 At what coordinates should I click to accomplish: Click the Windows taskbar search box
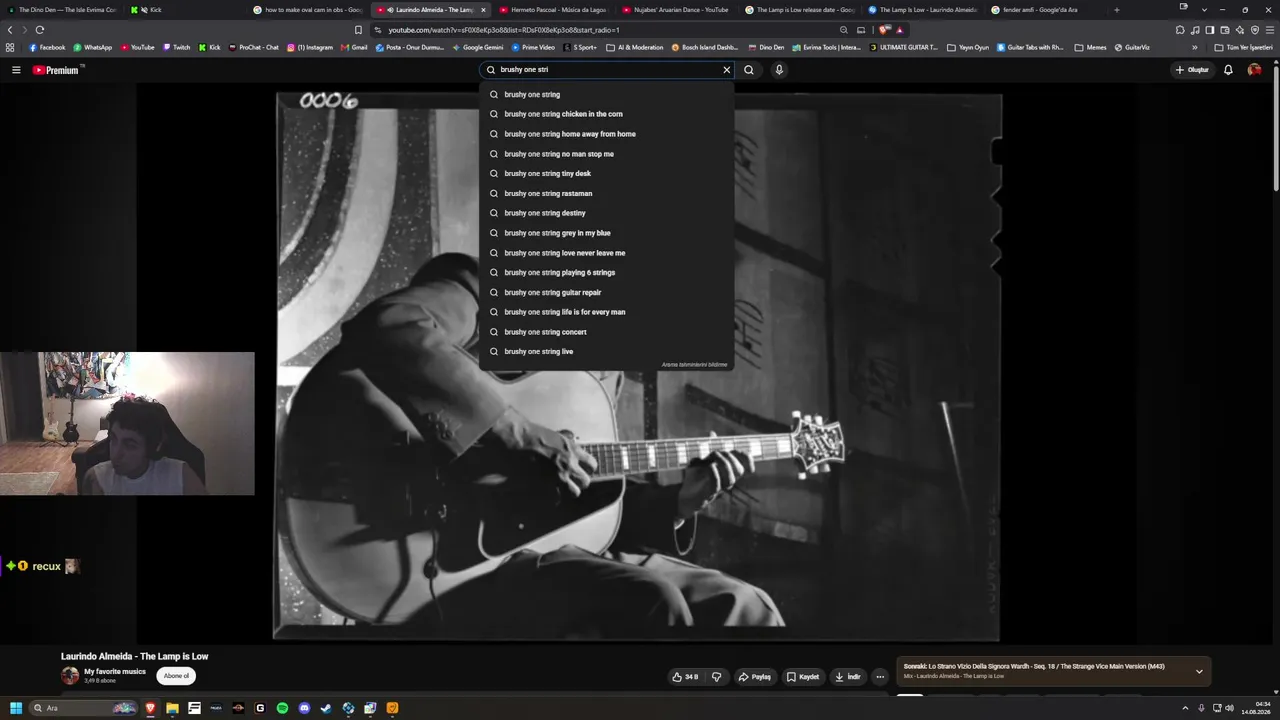coord(83,708)
